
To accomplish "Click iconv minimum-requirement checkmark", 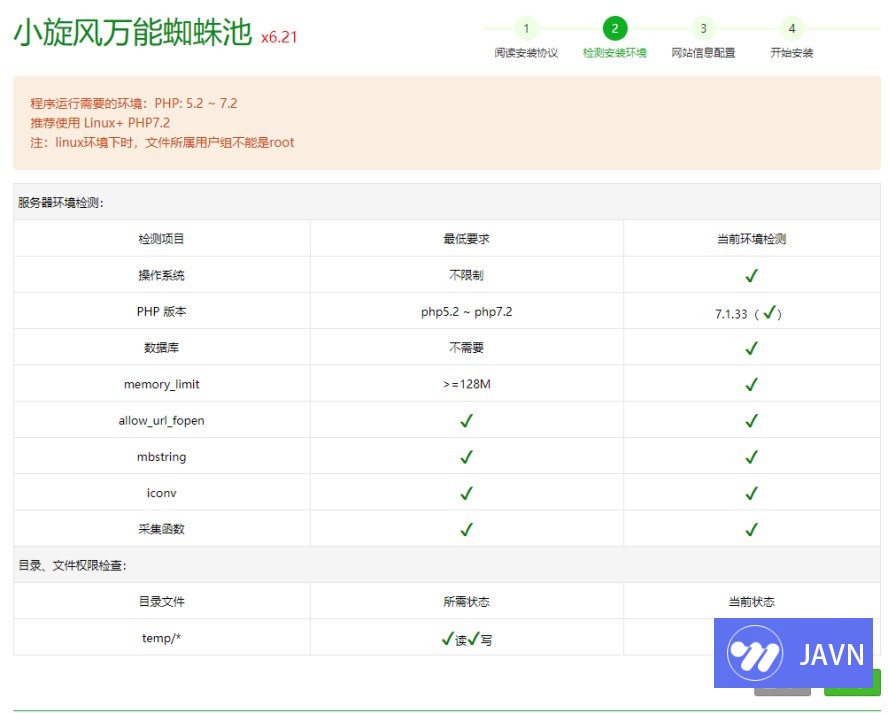I will [x=466, y=493].
